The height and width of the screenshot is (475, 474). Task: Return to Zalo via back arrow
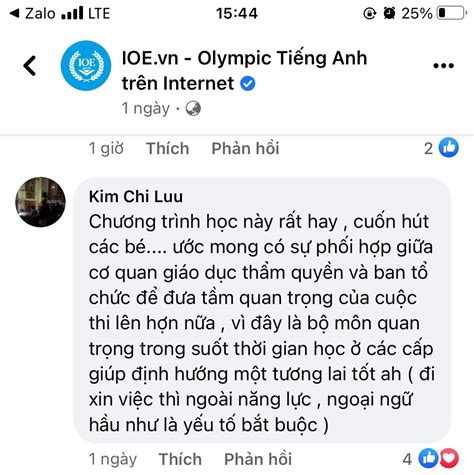[15, 13]
